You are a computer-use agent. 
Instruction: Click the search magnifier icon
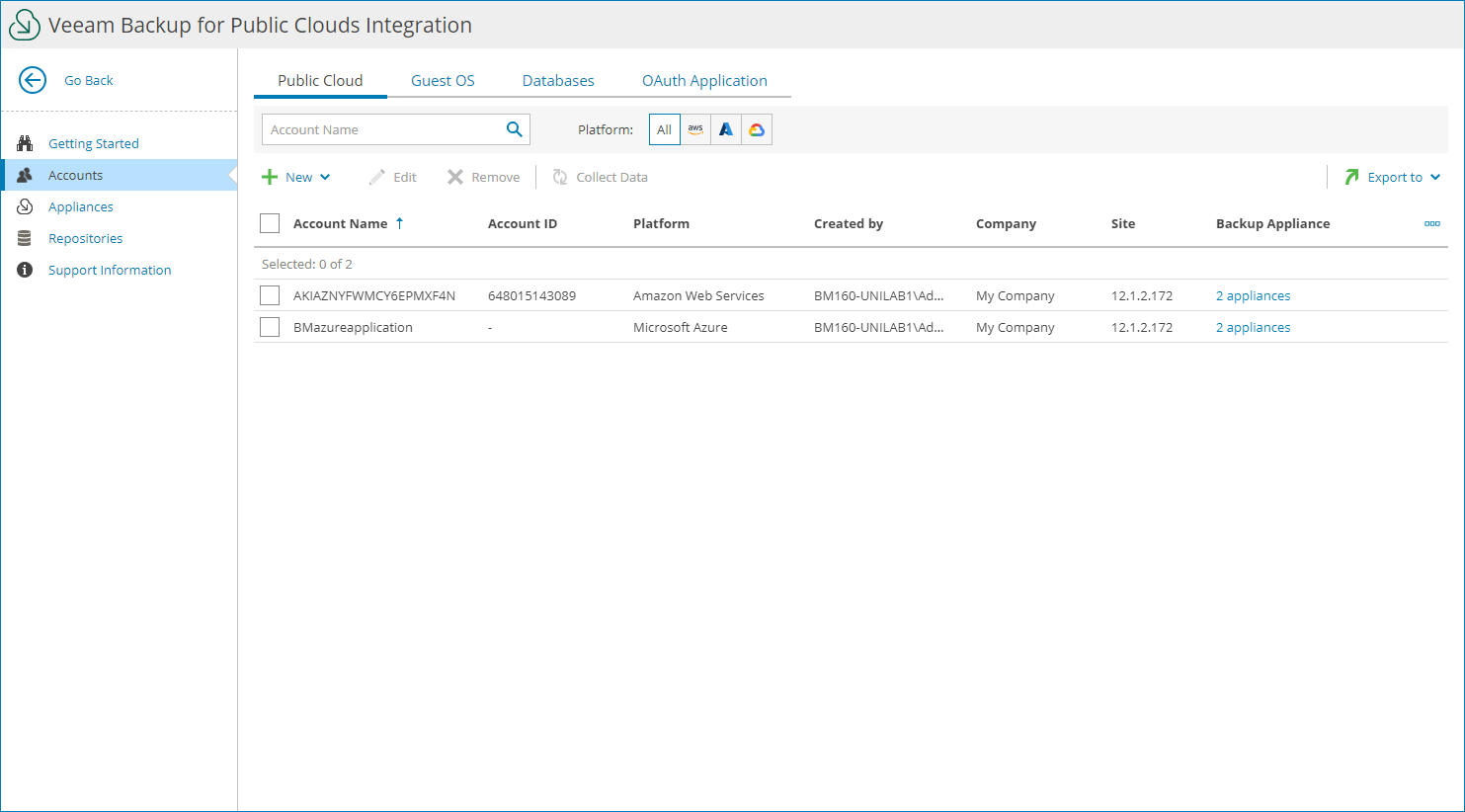[x=514, y=129]
